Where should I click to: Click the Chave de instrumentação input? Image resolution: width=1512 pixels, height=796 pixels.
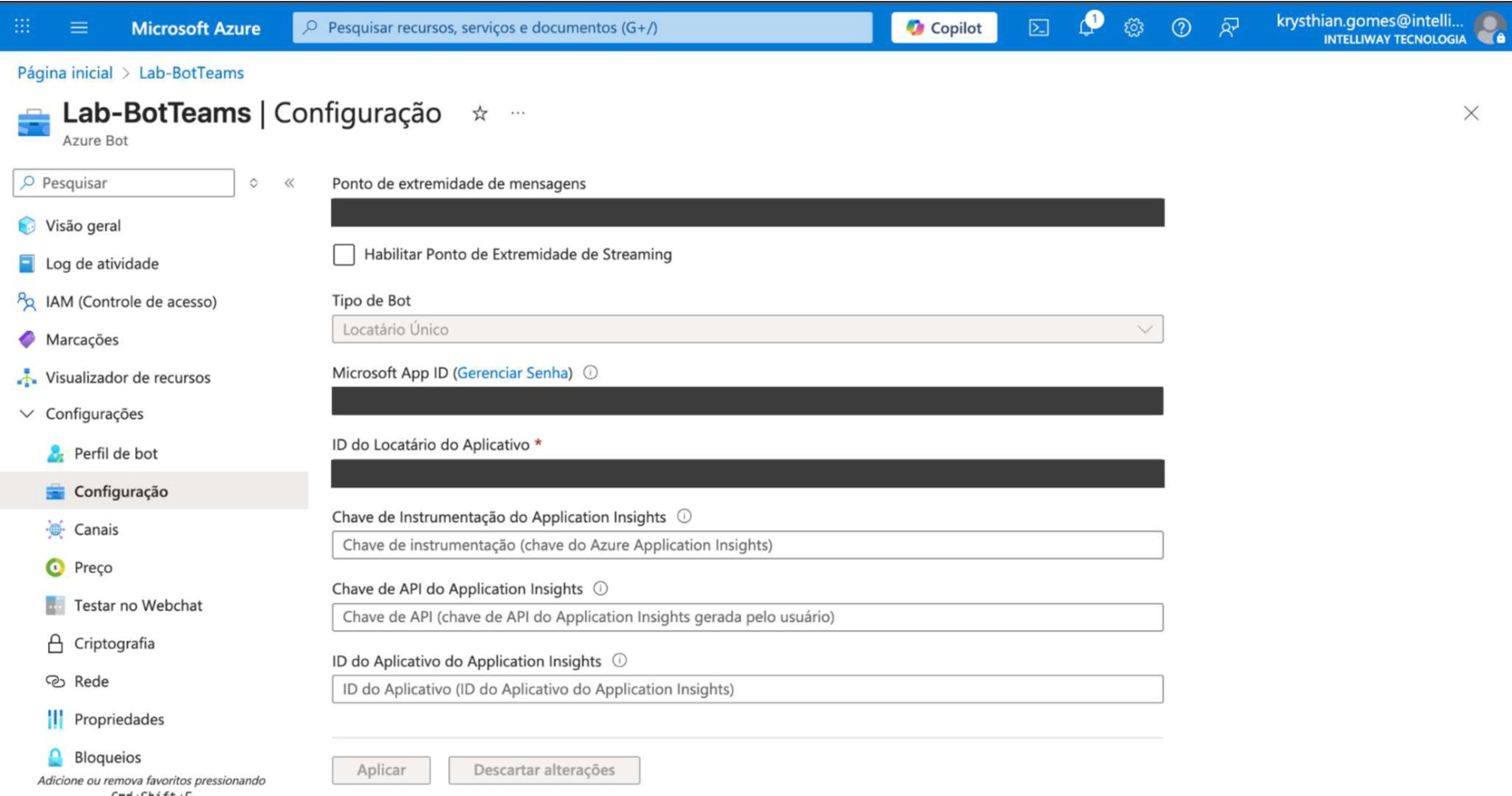click(x=747, y=545)
